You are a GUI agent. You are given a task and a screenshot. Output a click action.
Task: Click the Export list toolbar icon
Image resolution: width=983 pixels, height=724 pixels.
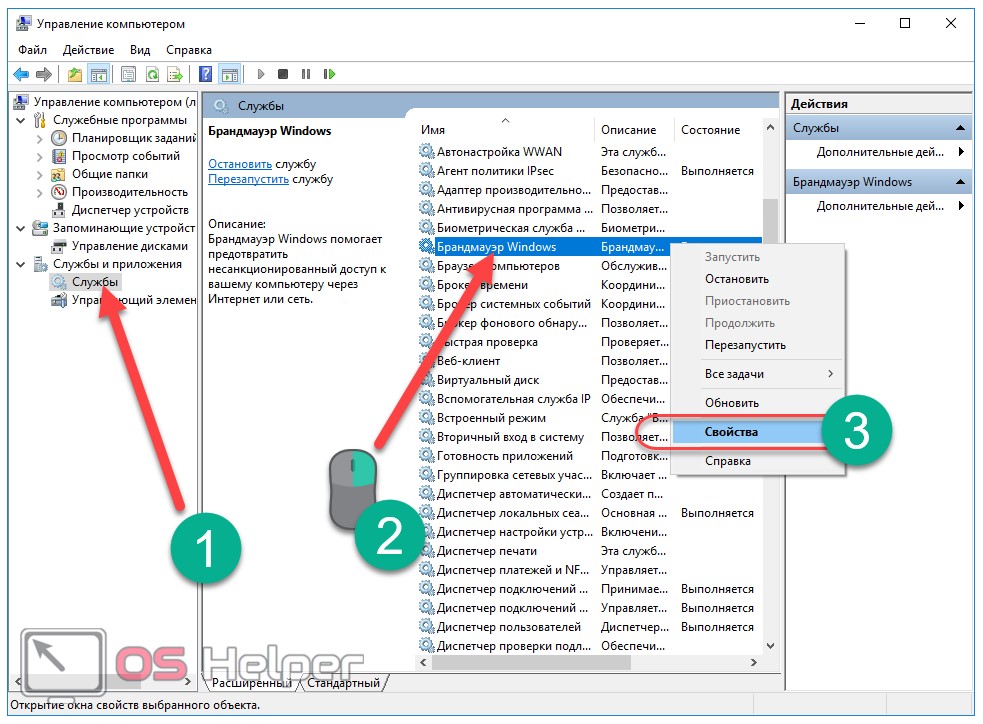coord(175,74)
